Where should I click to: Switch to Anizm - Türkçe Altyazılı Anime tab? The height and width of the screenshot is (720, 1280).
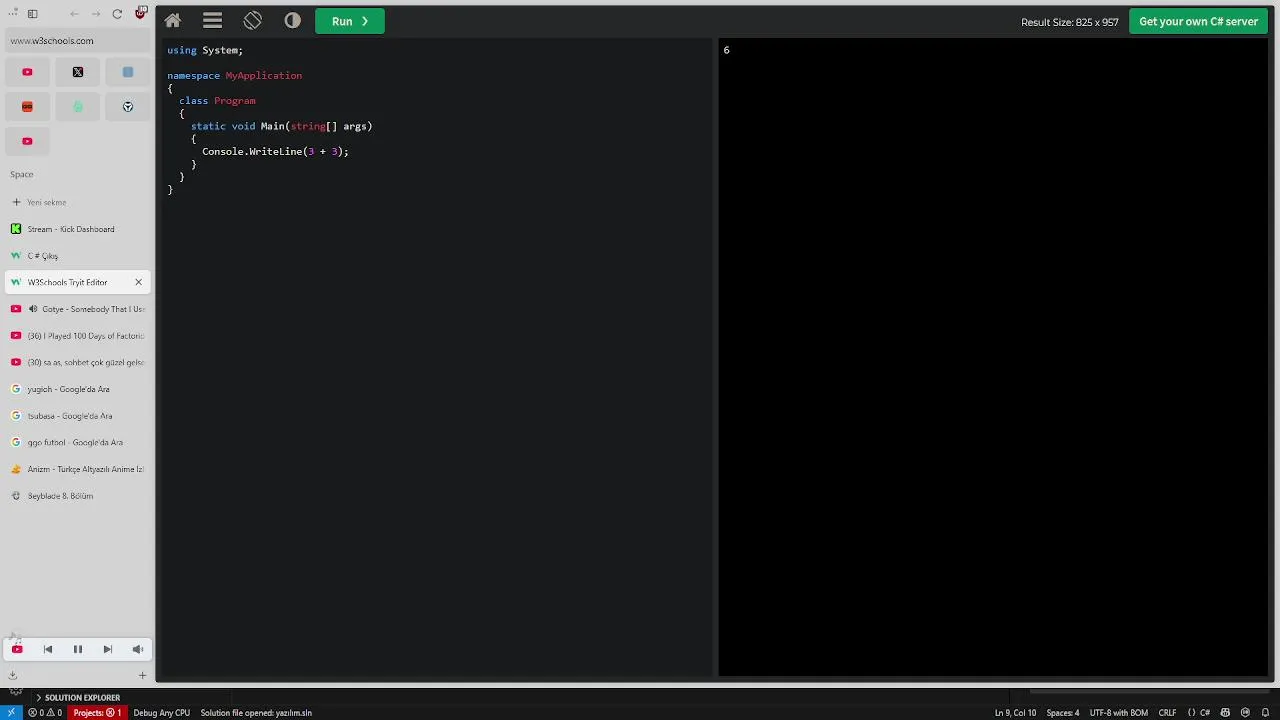78,469
